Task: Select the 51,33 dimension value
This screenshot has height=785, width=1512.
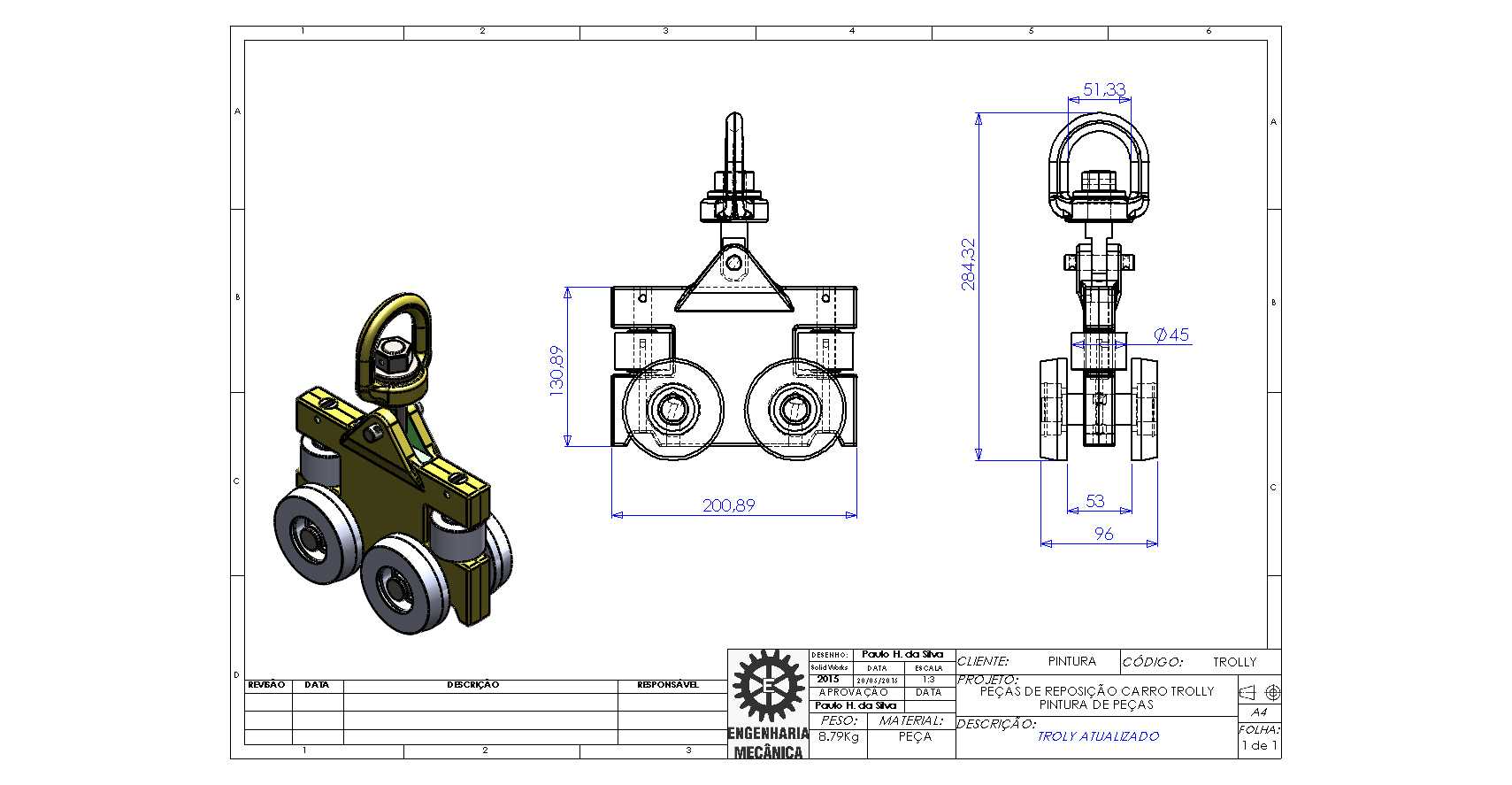Action: [1104, 89]
